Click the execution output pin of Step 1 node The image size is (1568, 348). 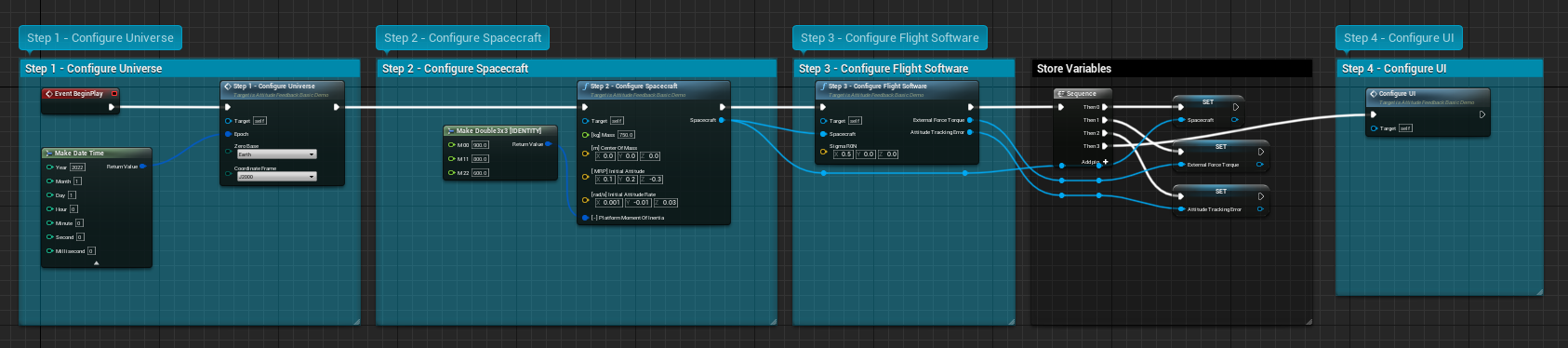point(337,107)
